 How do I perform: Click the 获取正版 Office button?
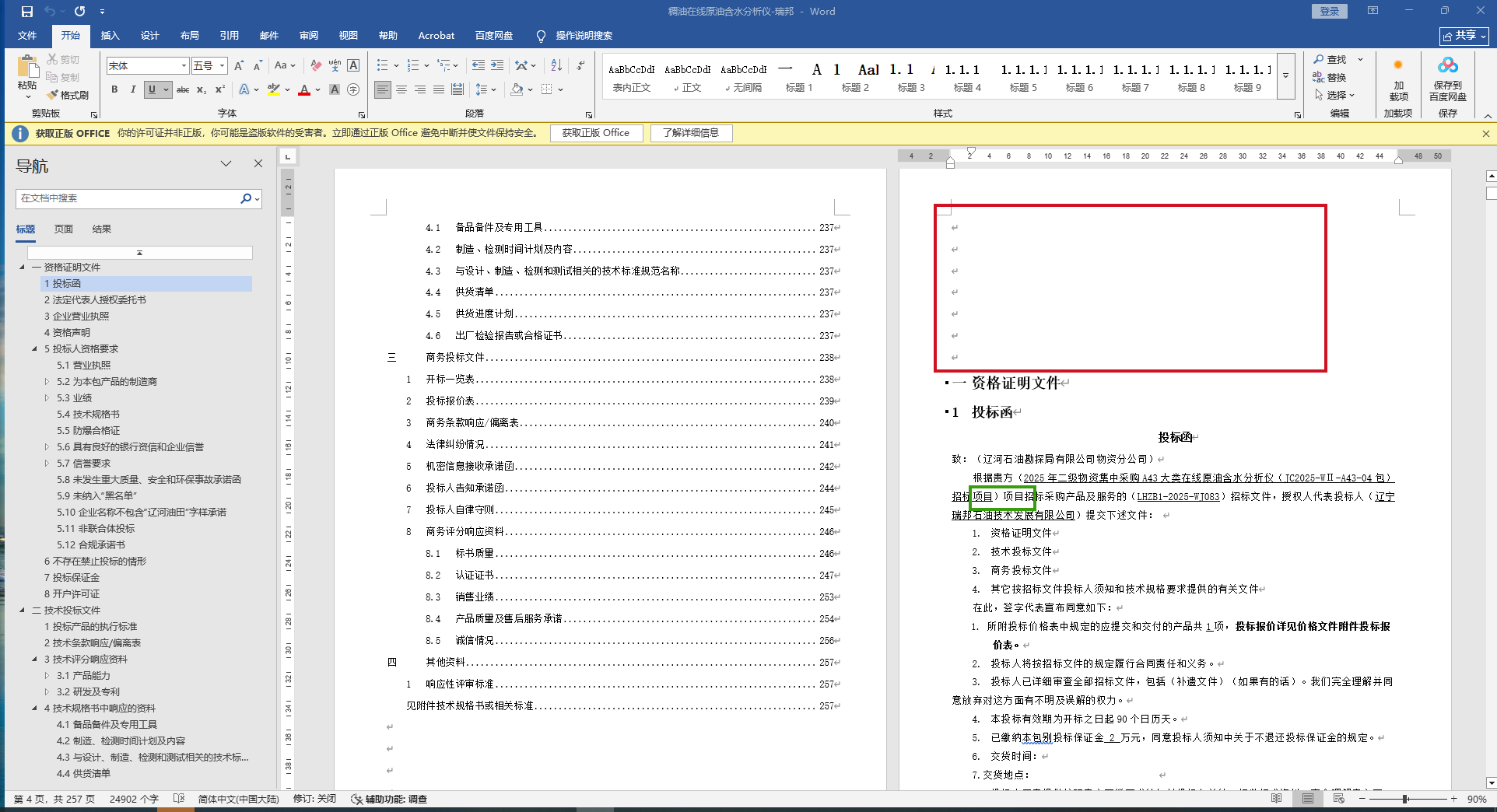click(x=597, y=133)
